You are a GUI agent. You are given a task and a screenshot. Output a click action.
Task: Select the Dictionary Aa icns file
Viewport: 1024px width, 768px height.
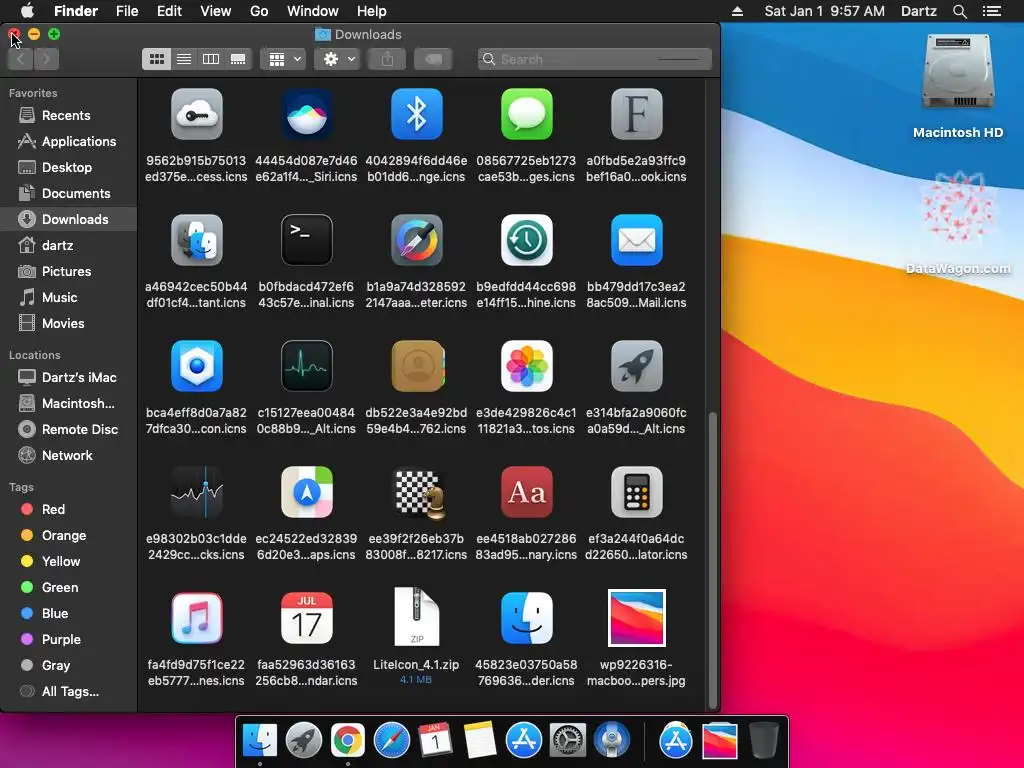(x=526, y=492)
